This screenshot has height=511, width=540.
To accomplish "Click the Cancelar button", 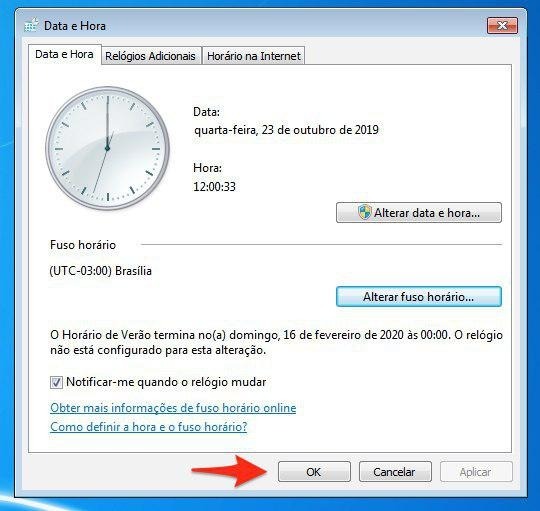I will (x=395, y=472).
